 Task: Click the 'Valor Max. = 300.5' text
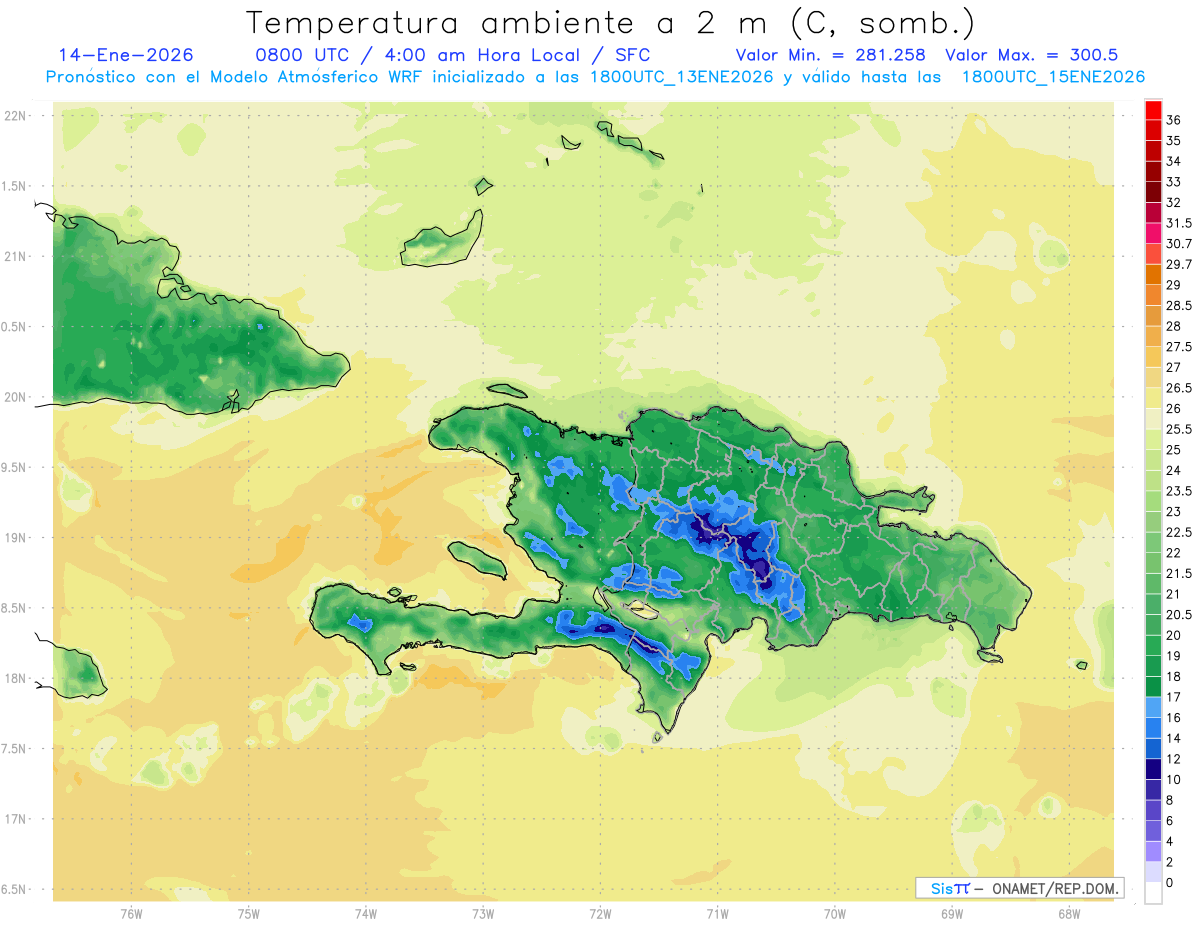click(x=1031, y=55)
